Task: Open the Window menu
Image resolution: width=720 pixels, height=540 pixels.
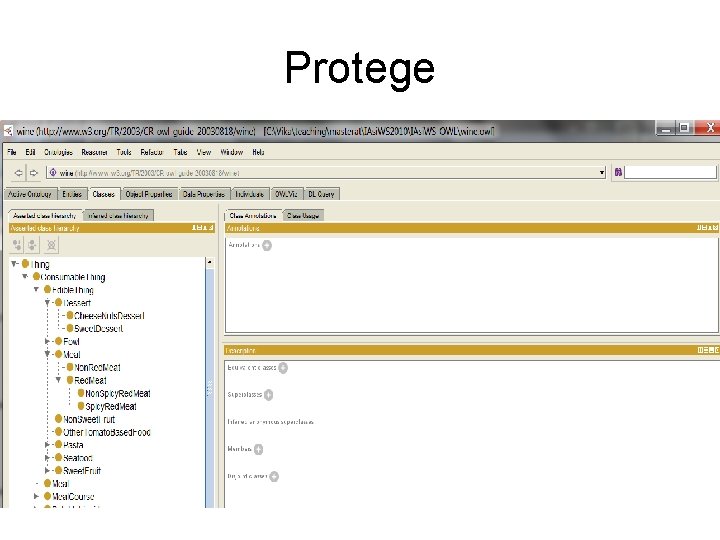Action: coord(231,152)
